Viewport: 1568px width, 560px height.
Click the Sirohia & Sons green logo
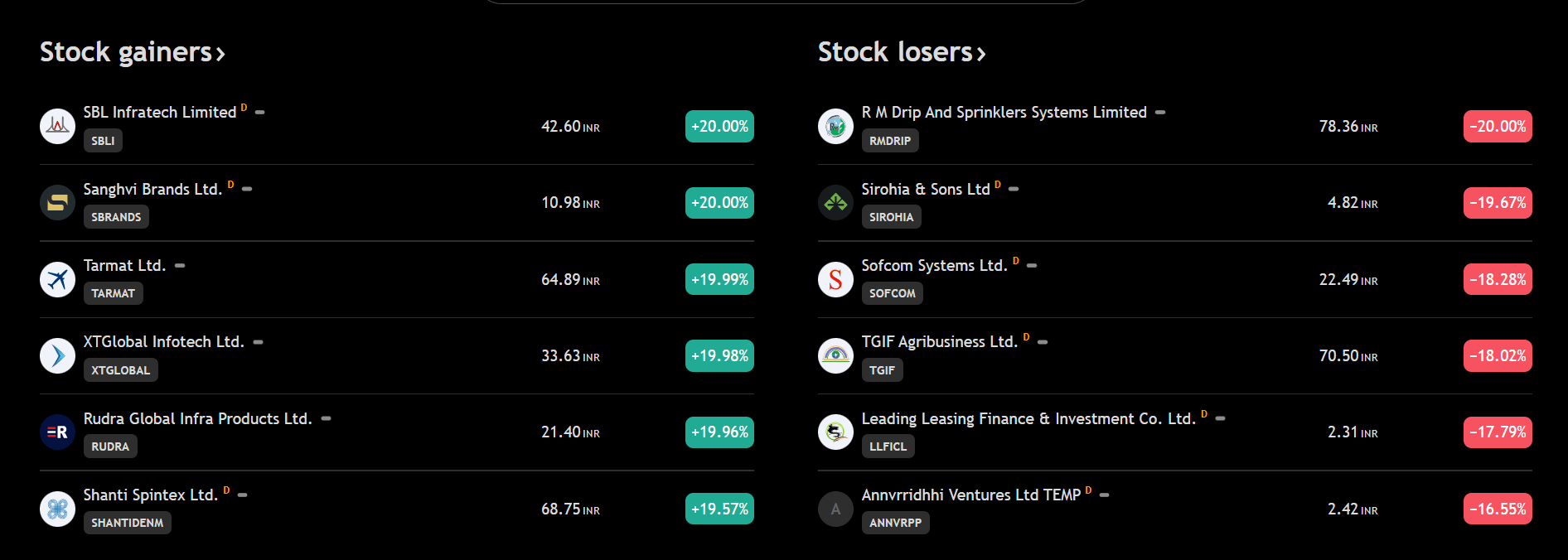coord(835,202)
